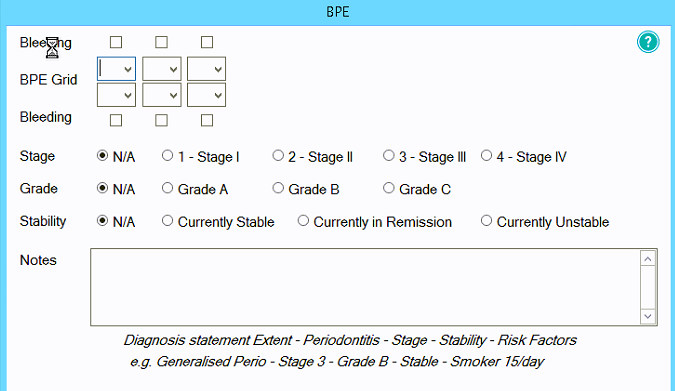Click inside the Notes text box

365,287
